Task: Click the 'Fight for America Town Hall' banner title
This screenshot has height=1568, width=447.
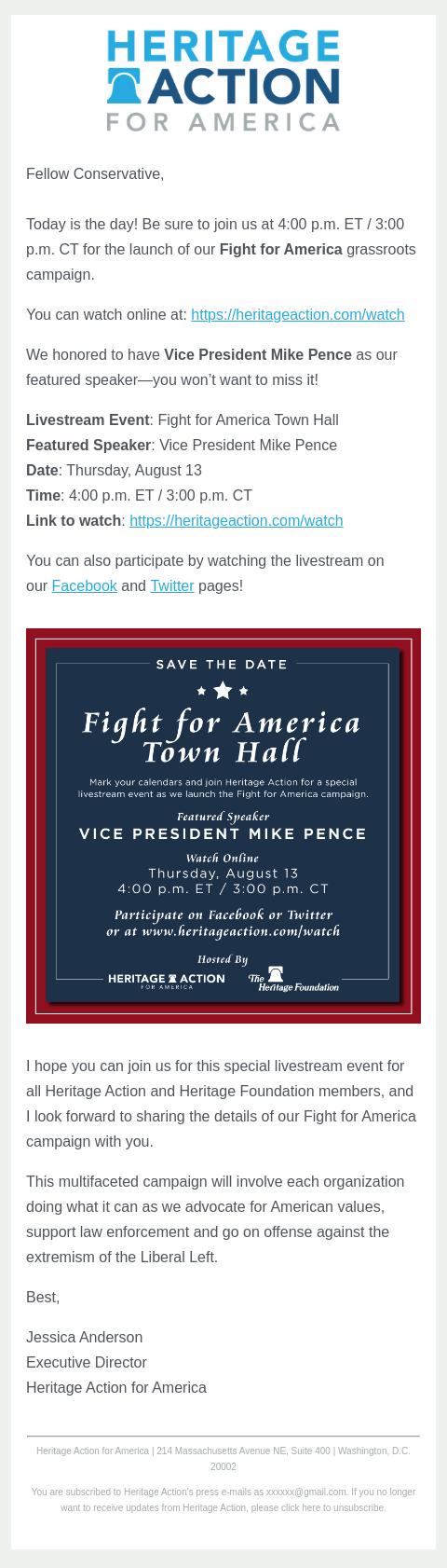Action: 222,736
